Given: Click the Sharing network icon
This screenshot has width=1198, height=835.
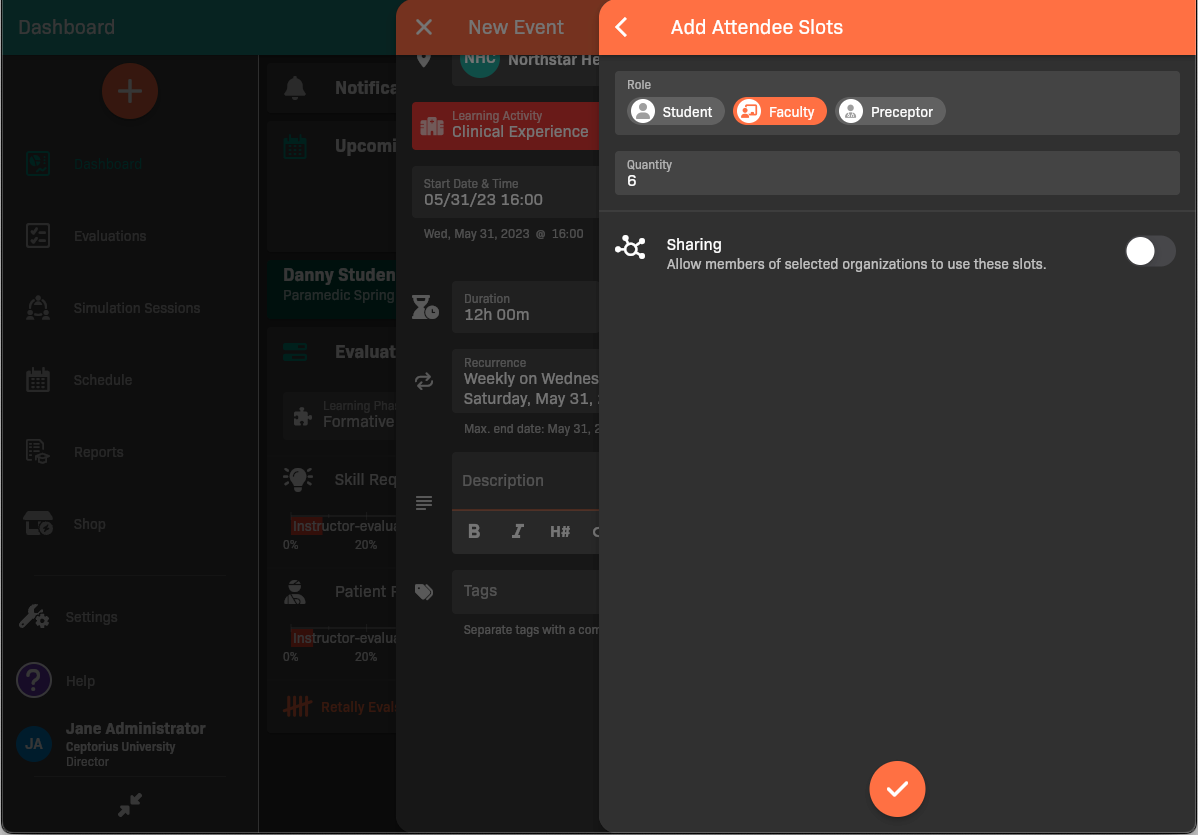Looking at the screenshot, I should pyautogui.click(x=630, y=247).
